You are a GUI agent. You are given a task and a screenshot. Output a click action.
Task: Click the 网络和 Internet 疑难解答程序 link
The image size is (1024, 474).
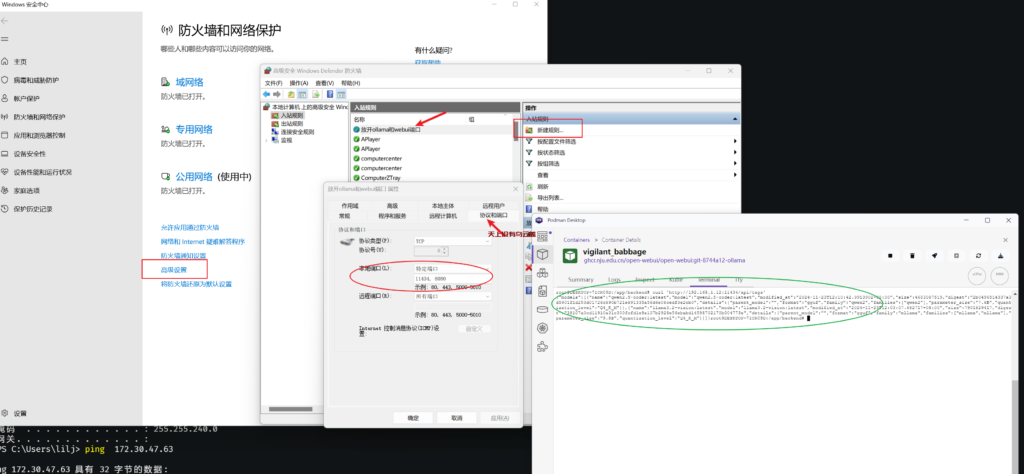pyautogui.click(x=202, y=242)
